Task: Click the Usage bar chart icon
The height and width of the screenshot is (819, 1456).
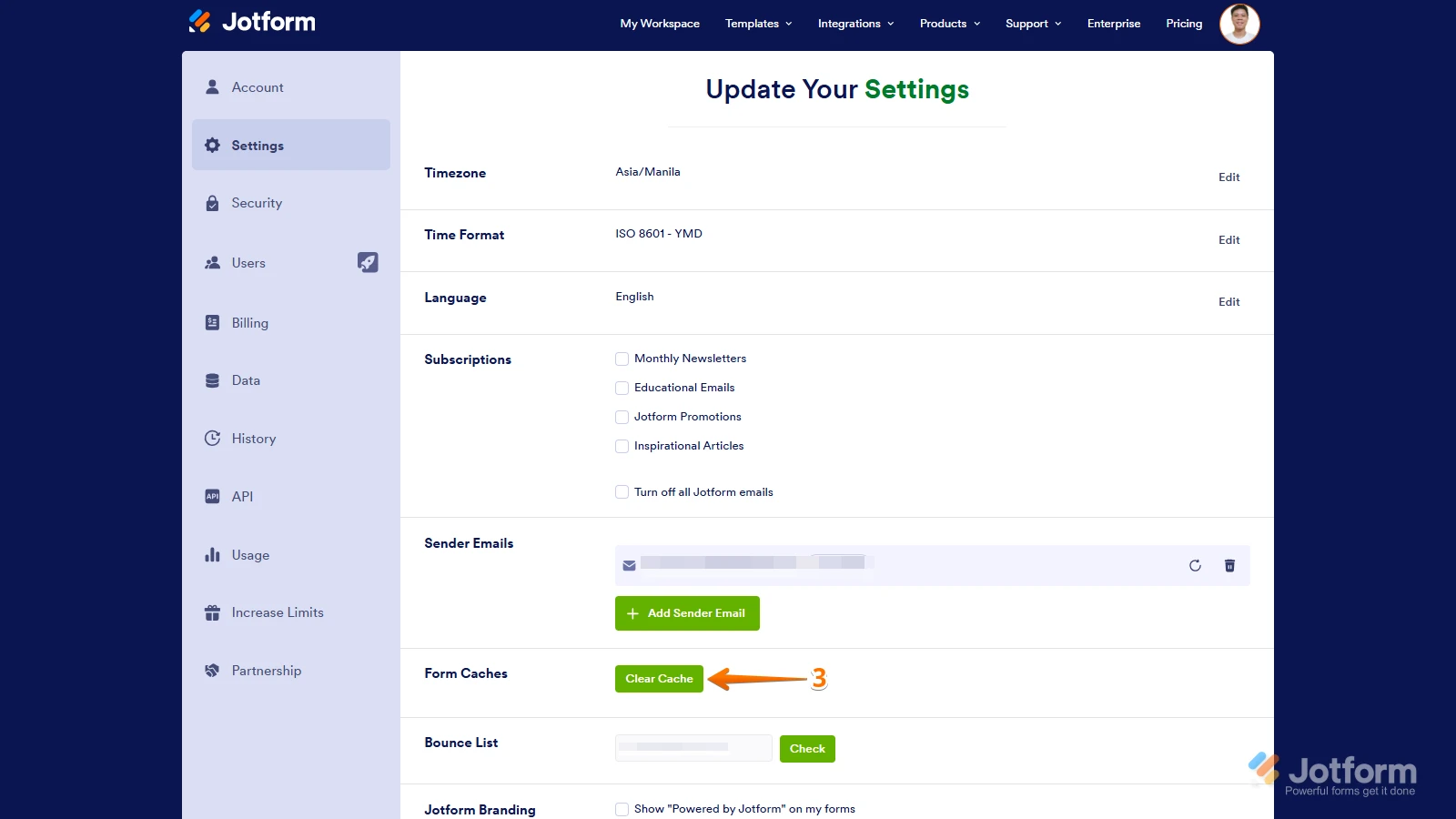Action: click(212, 555)
